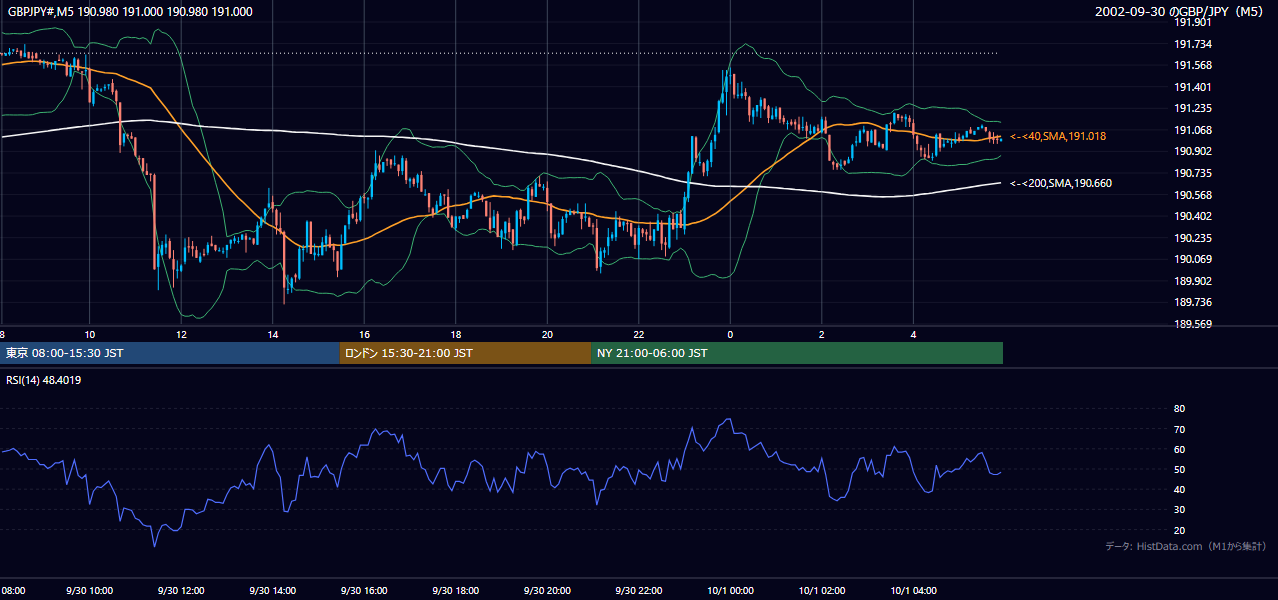Click price axis value 191.235

pyautogui.click(x=1192, y=109)
